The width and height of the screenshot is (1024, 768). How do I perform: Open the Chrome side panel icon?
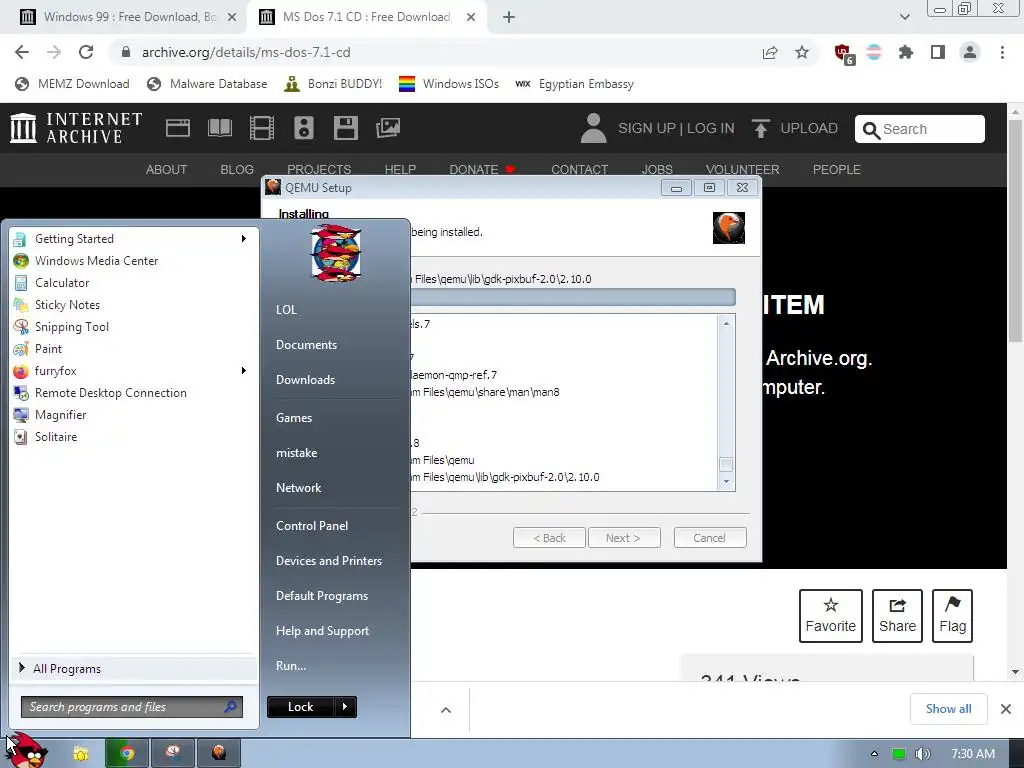[938, 52]
